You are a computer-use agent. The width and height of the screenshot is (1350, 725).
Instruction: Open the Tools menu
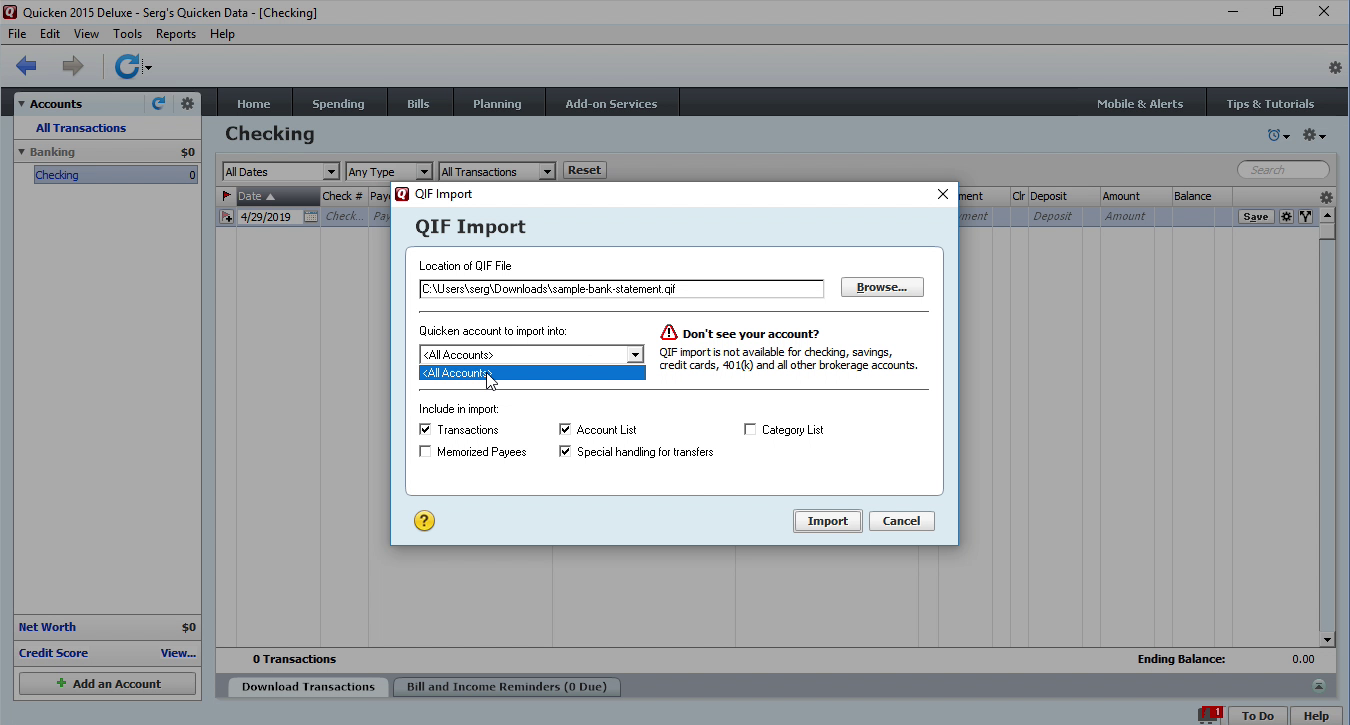127,34
